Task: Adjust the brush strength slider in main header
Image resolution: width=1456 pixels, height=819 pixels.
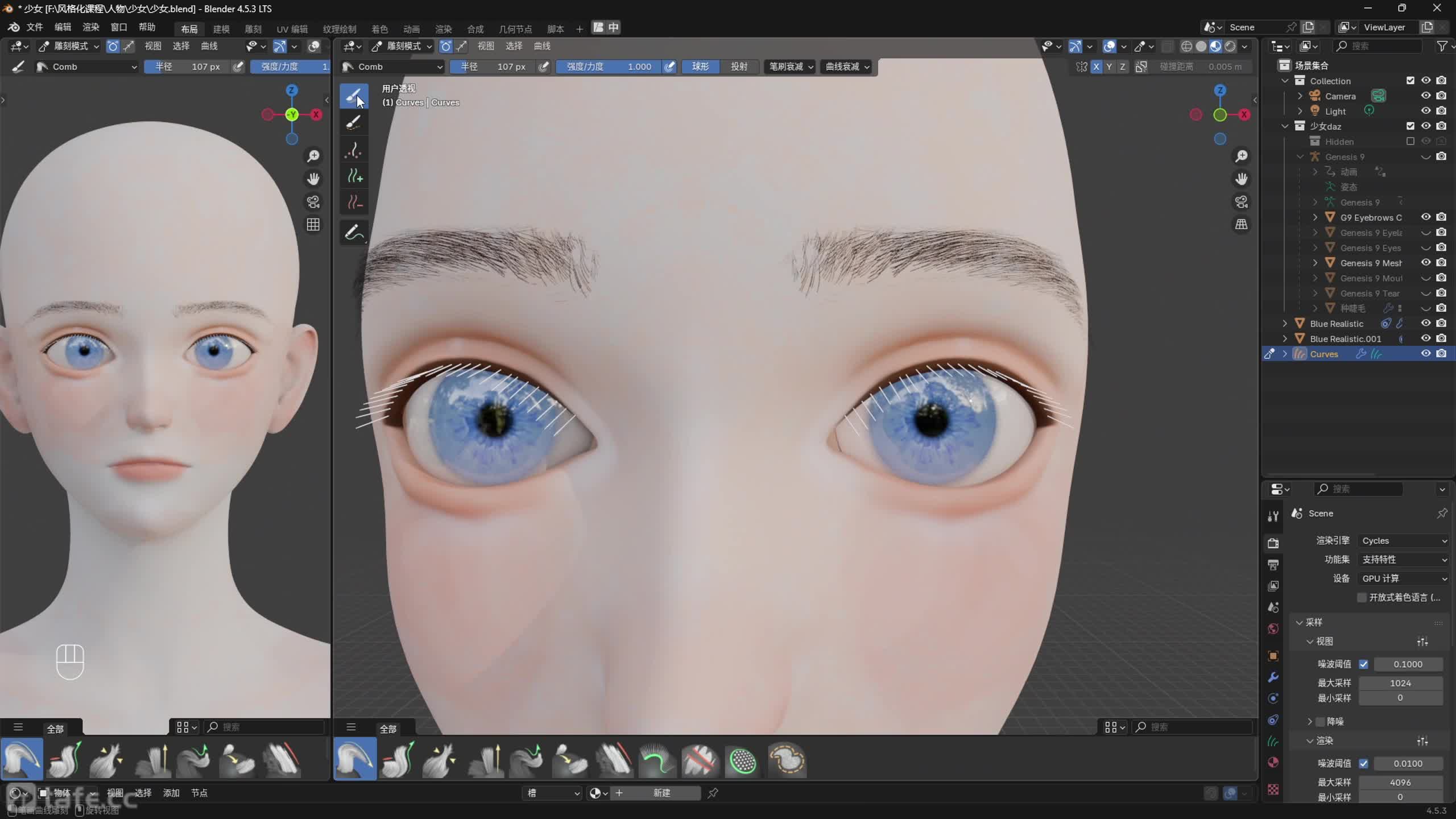Action: [x=609, y=67]
